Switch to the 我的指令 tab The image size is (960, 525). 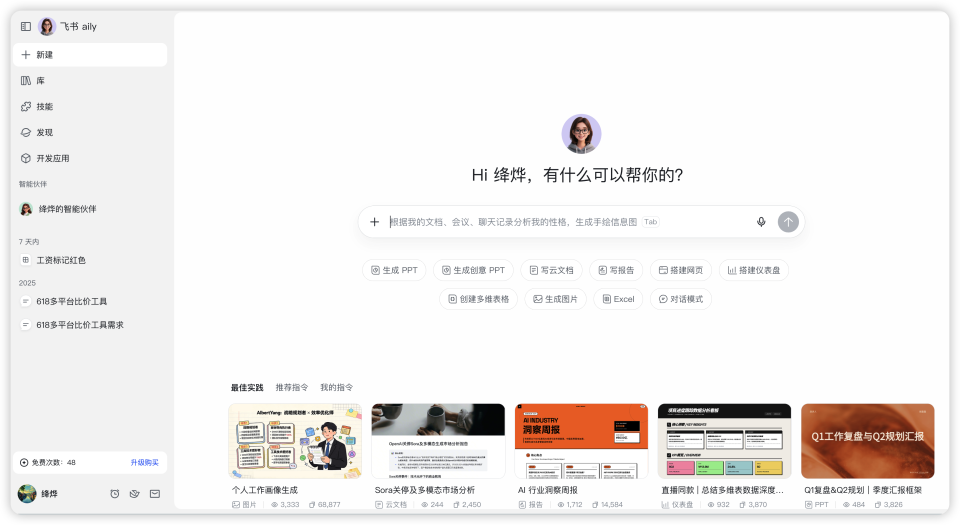click(x=337, y=387)
